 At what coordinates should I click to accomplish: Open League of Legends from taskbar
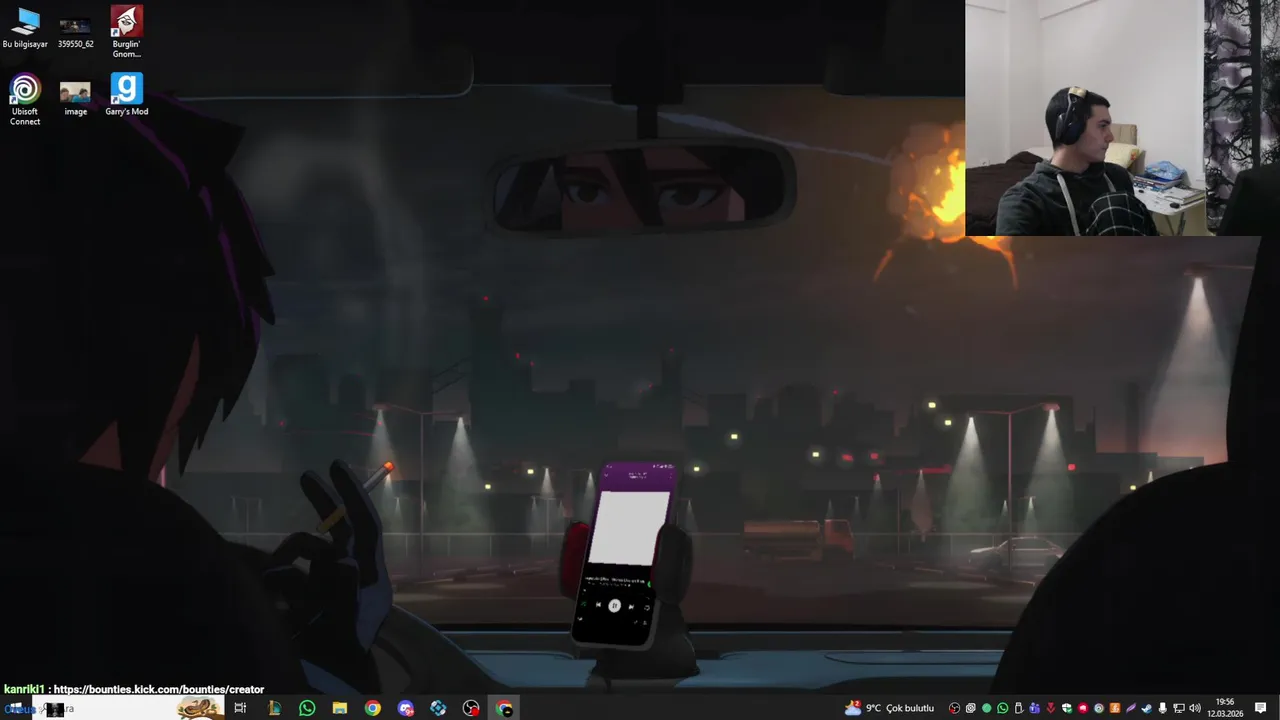(274, 708)
